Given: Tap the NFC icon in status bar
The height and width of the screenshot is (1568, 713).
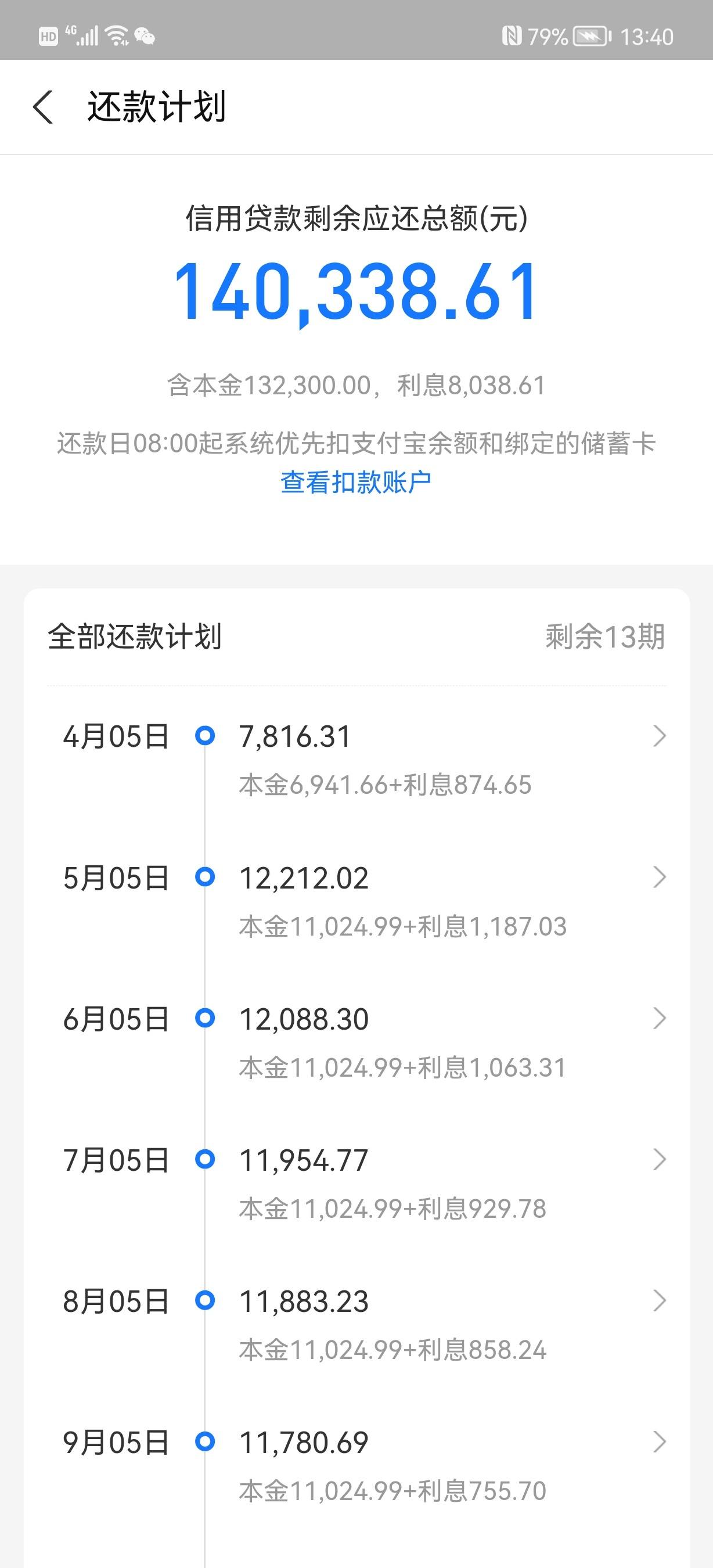Looking at the screenshot, I should point(512,37).
